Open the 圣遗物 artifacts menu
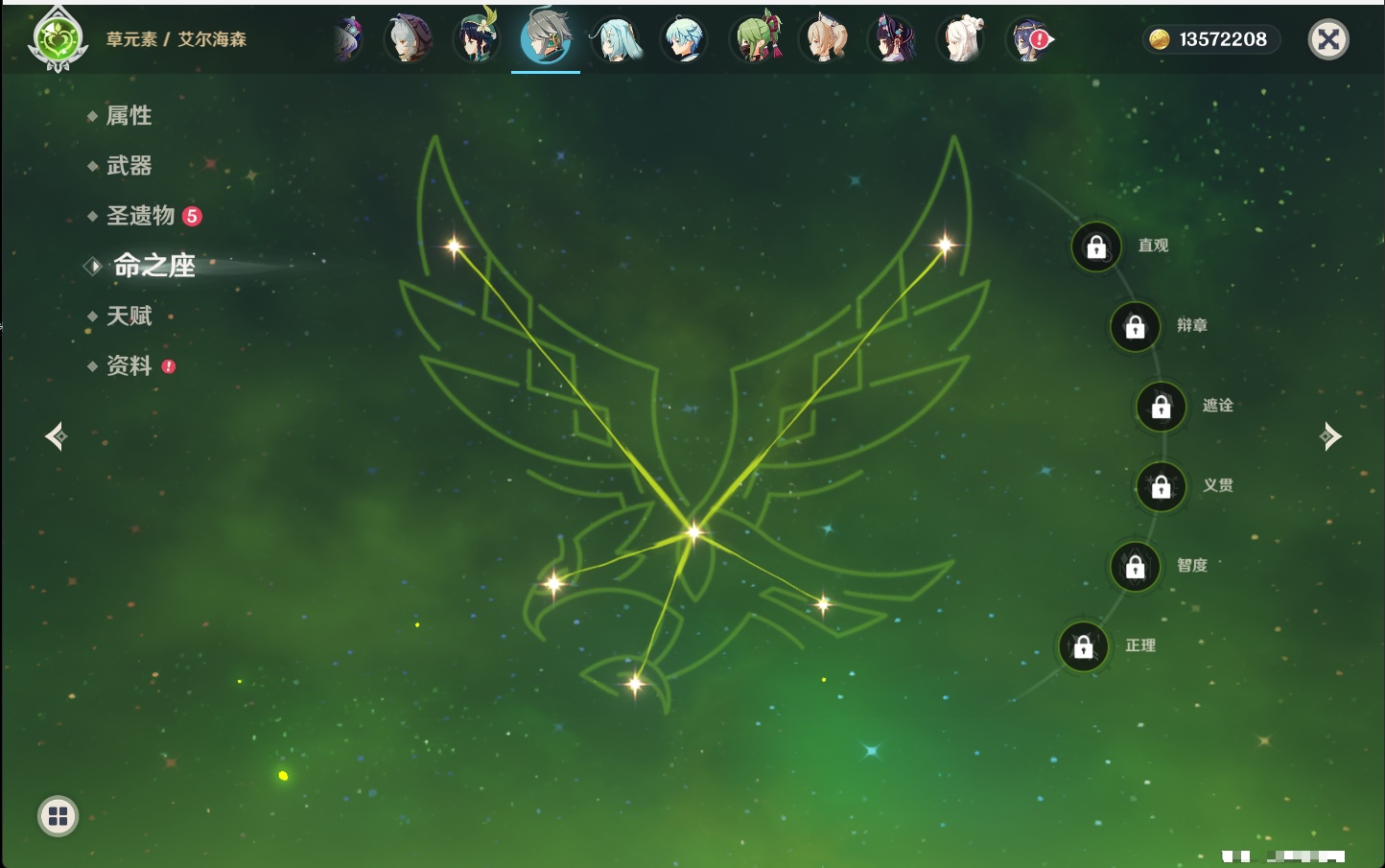 coord(140,216)
